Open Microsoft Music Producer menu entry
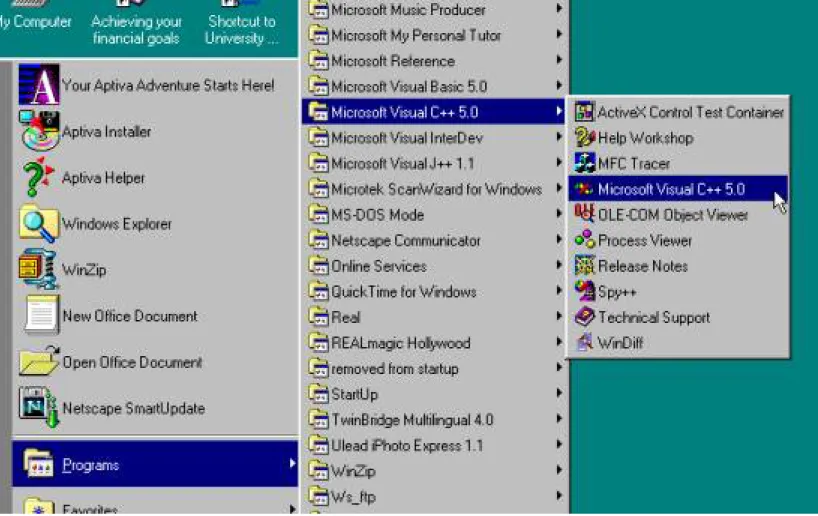Screen dimensions: 818x516 click(435, 9)
